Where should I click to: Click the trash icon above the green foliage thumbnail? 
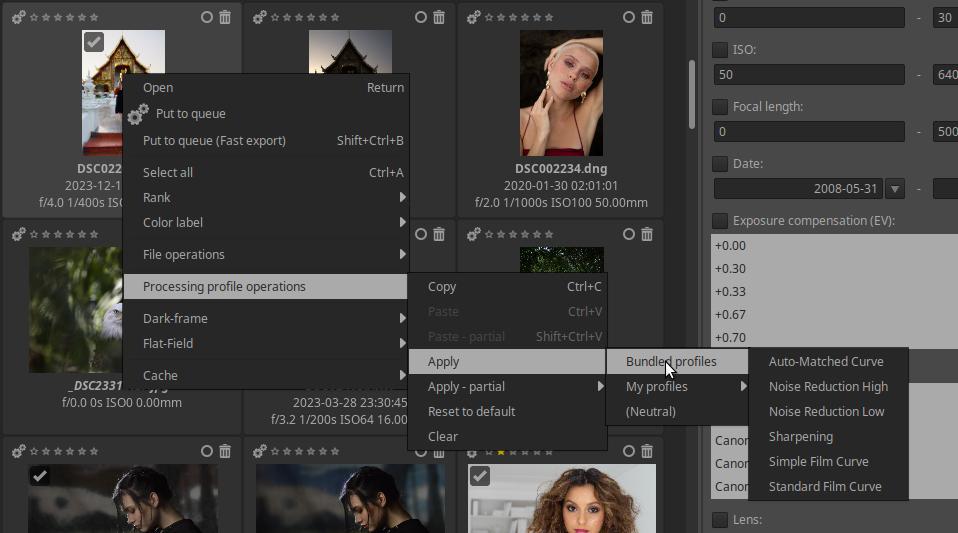tap(647, 234)
